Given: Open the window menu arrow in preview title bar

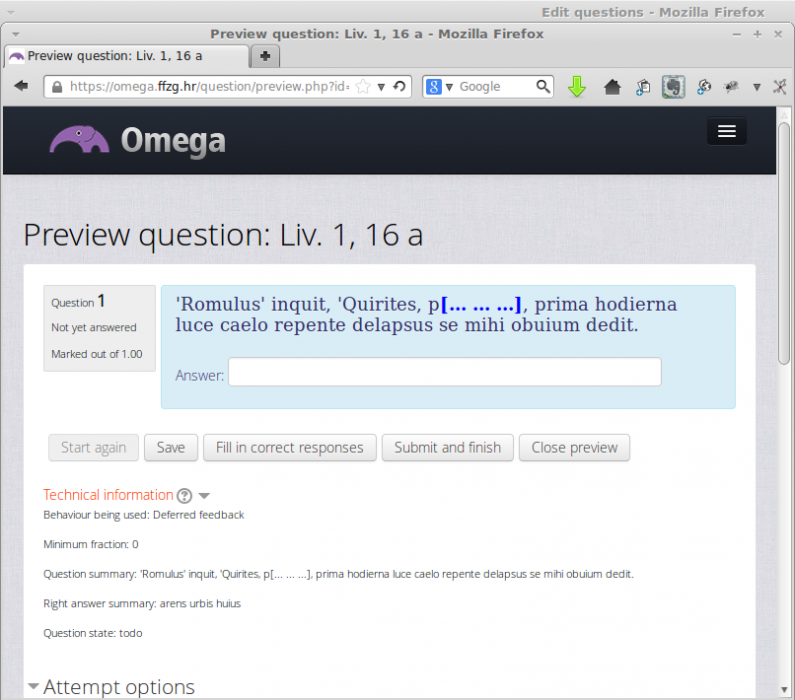Looking at the screenshot, I should [x=16, y=34].
